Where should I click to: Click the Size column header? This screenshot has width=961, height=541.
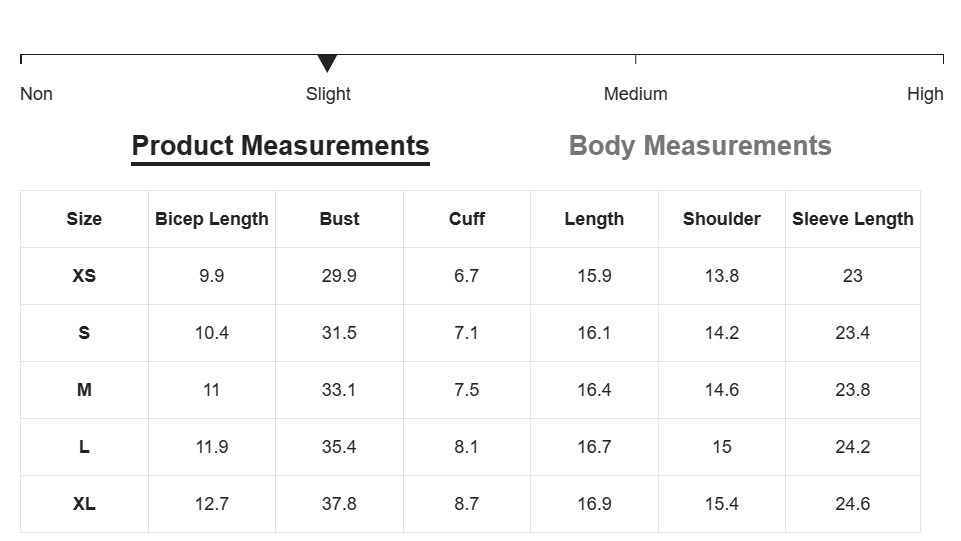(84, 219)
